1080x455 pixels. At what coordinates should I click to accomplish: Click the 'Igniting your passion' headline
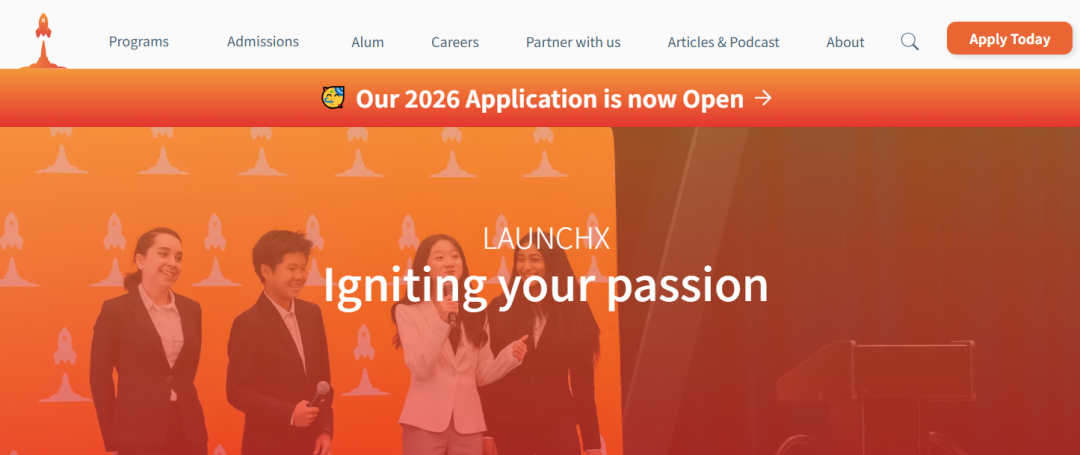tap(546, 284)
